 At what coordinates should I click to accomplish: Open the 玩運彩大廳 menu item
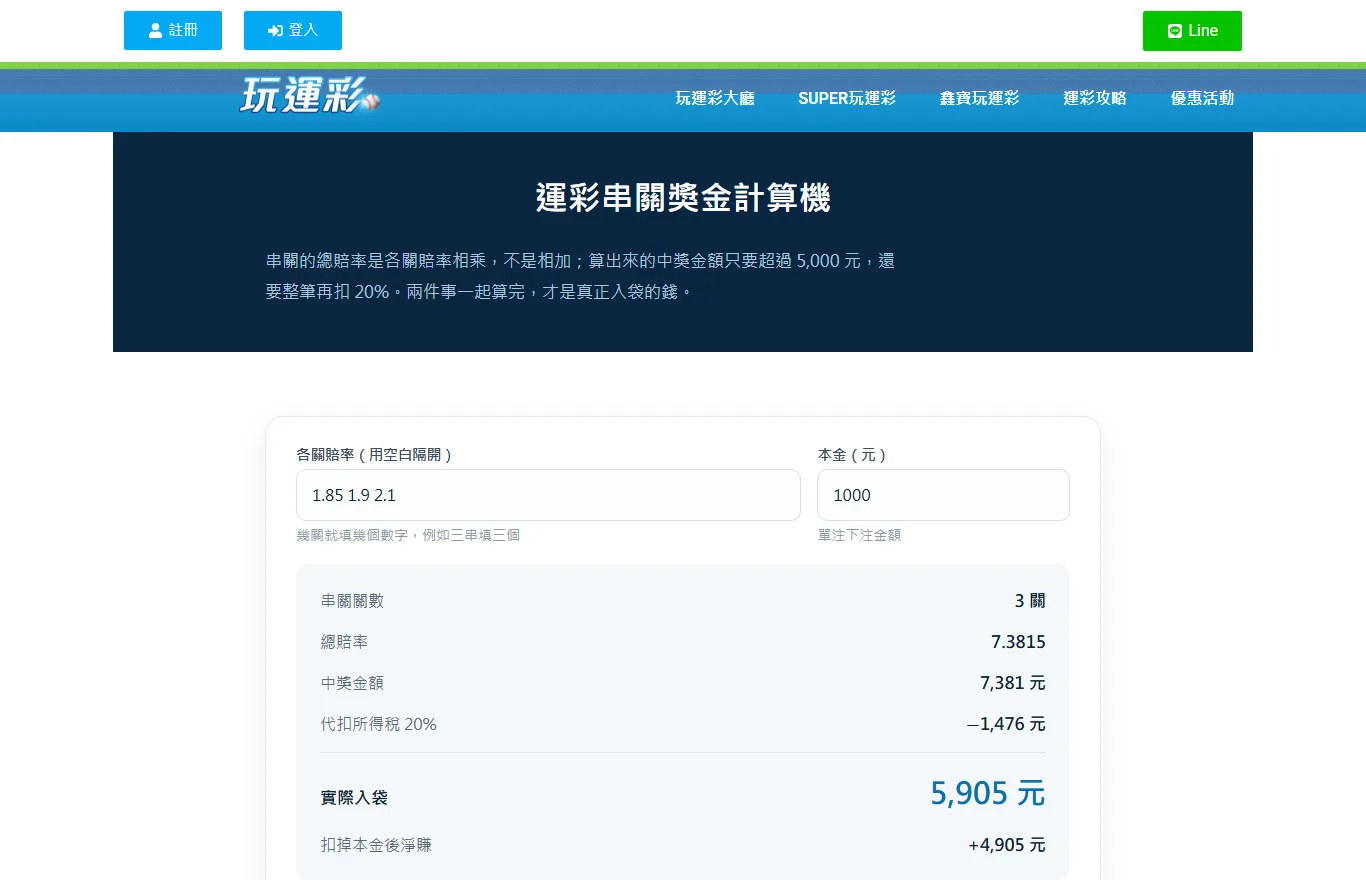[715, 98]
